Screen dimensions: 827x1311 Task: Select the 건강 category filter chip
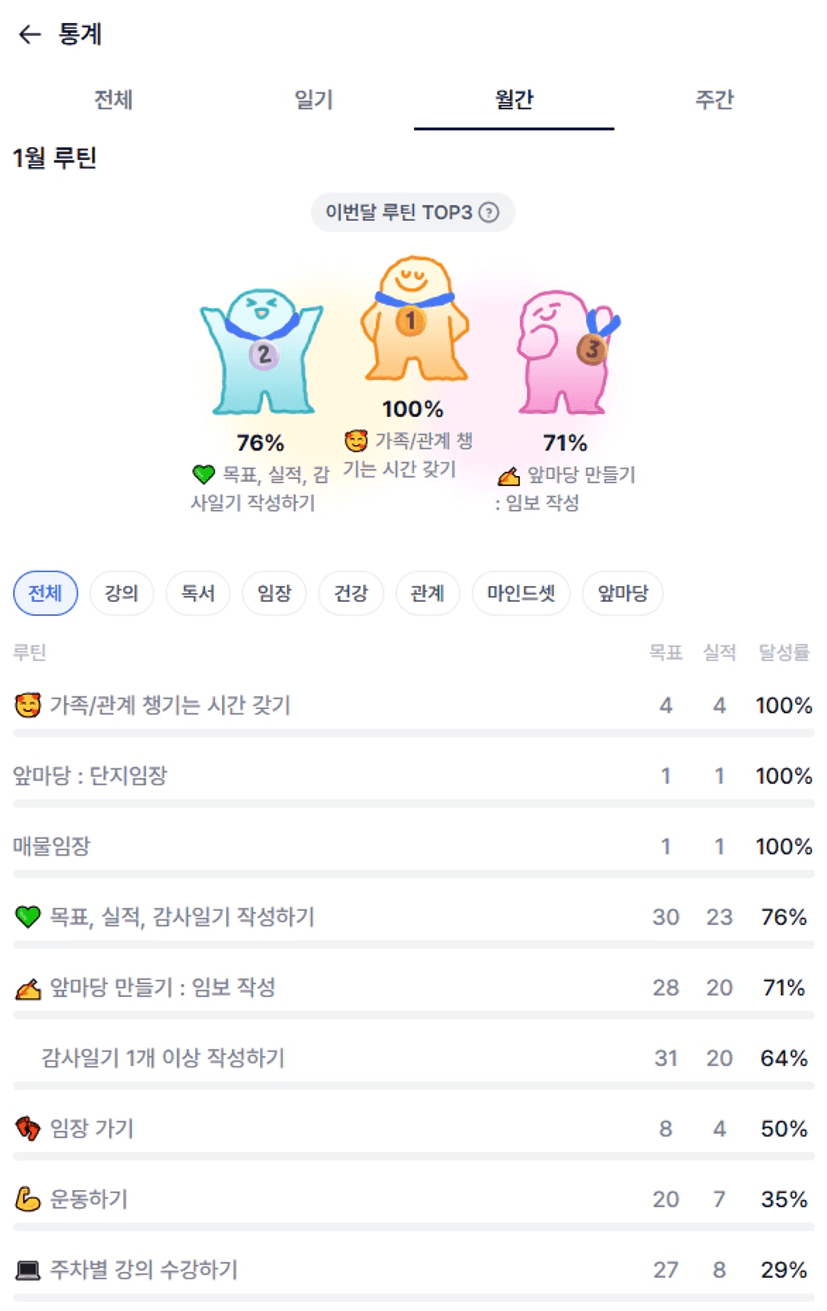351,594
